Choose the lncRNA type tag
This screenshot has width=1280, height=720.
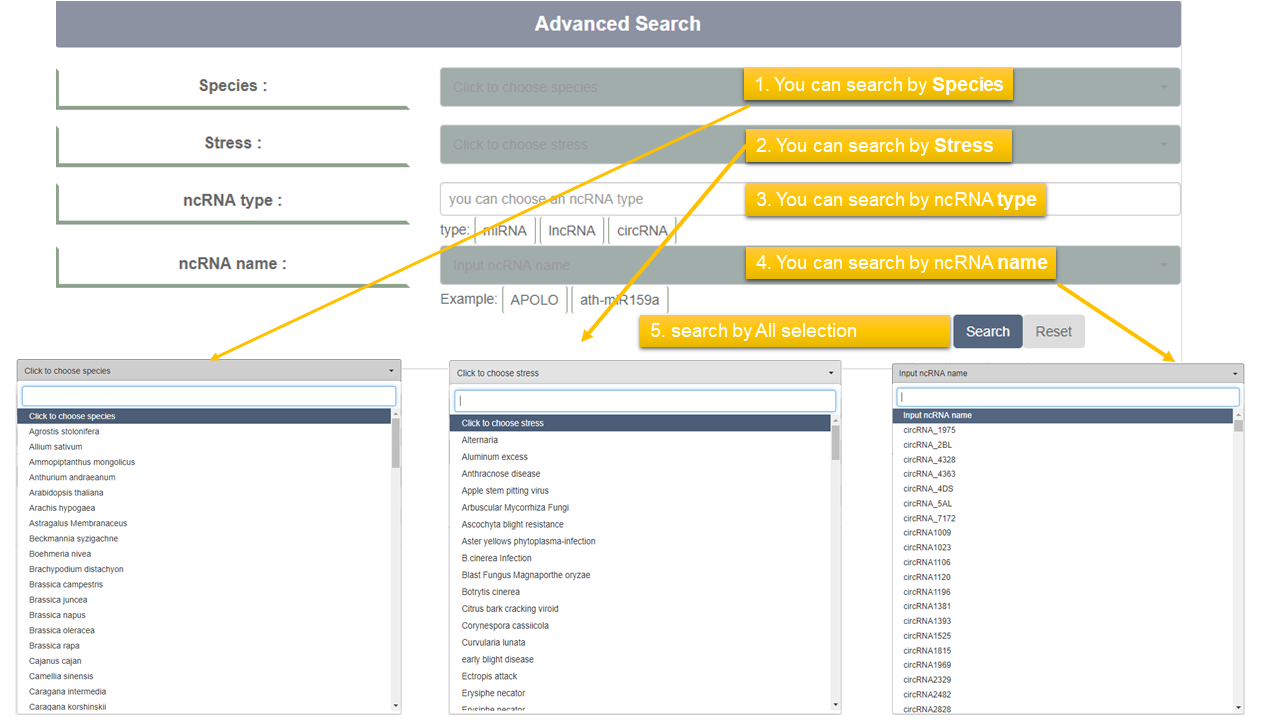coord(572,231)
